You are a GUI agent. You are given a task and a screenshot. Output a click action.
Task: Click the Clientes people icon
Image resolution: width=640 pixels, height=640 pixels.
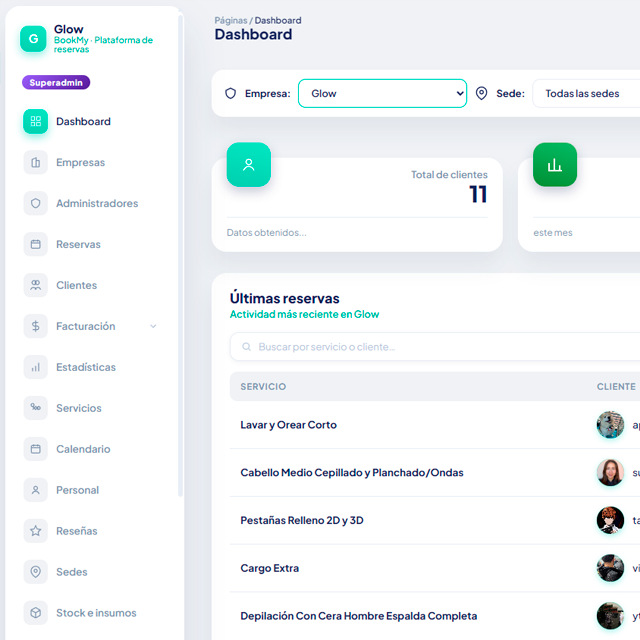(x=36, y=285)
